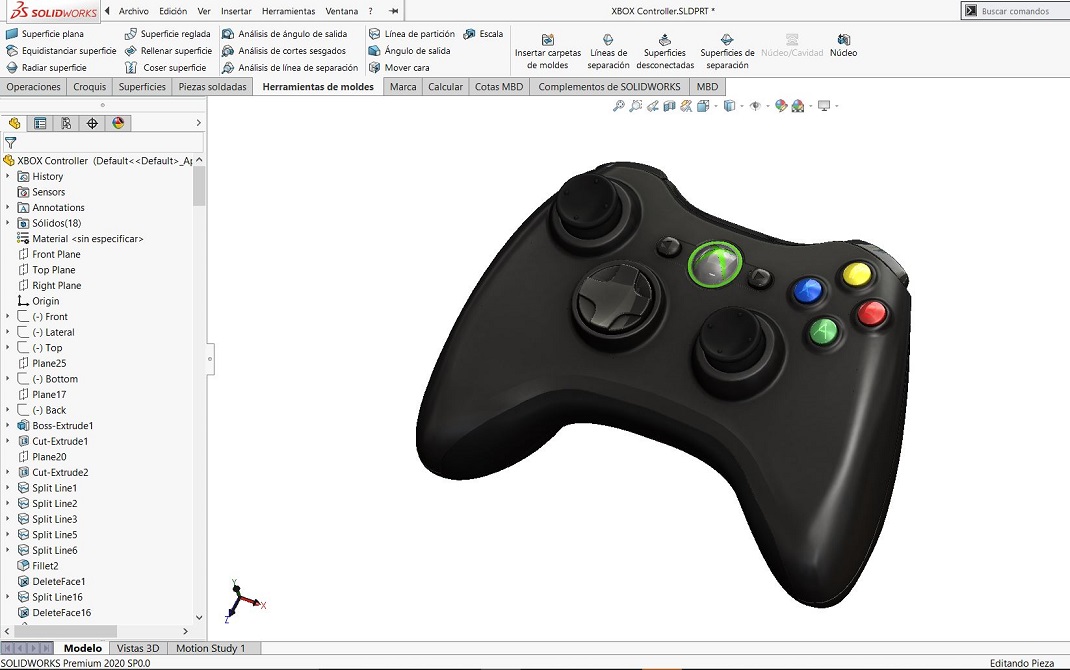Viewport: 1070px width, 670px height.
Task: Click Superficies de separación button
Action: coord(727,52)
